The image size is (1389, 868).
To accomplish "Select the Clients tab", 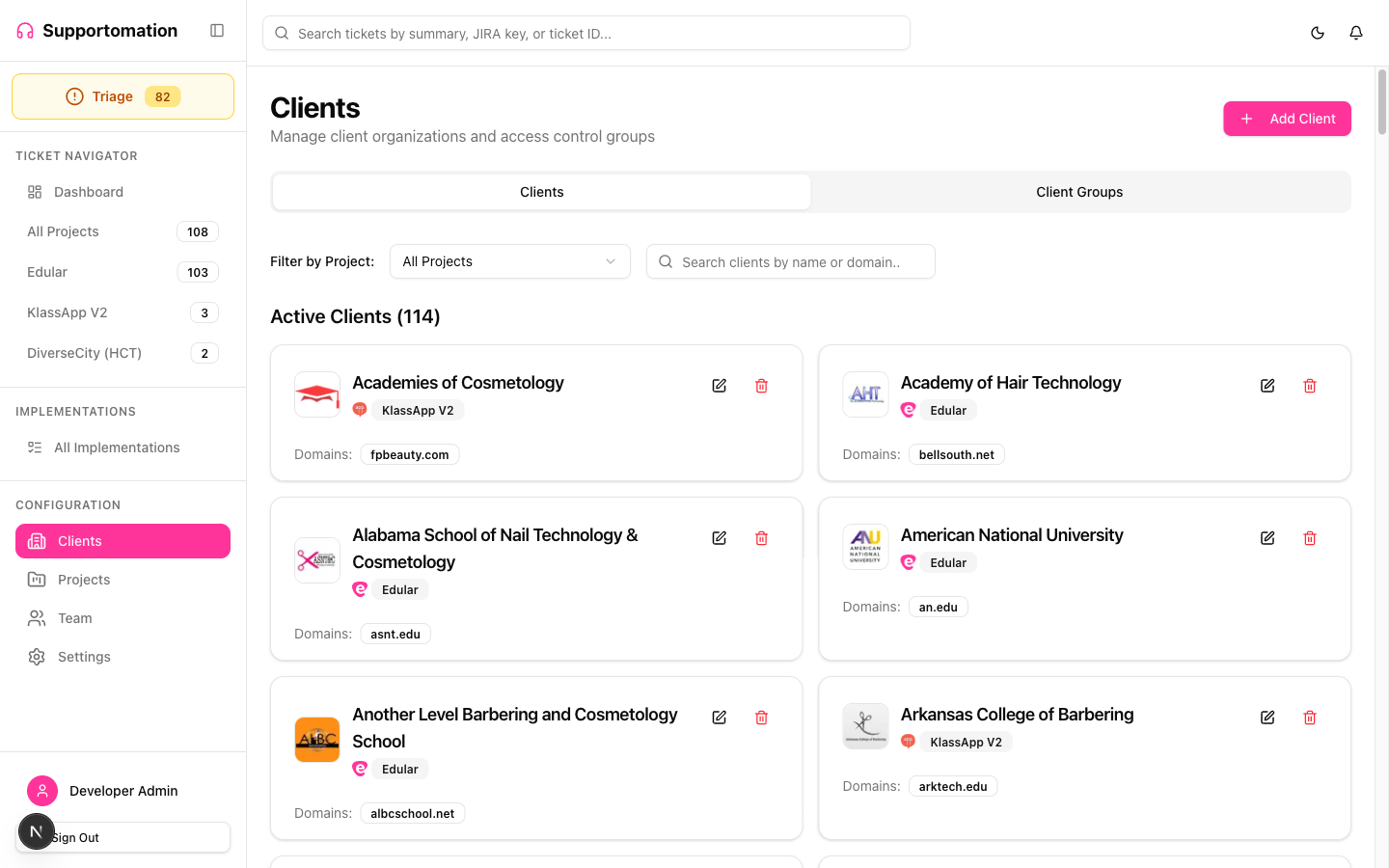I will point(541,191).
